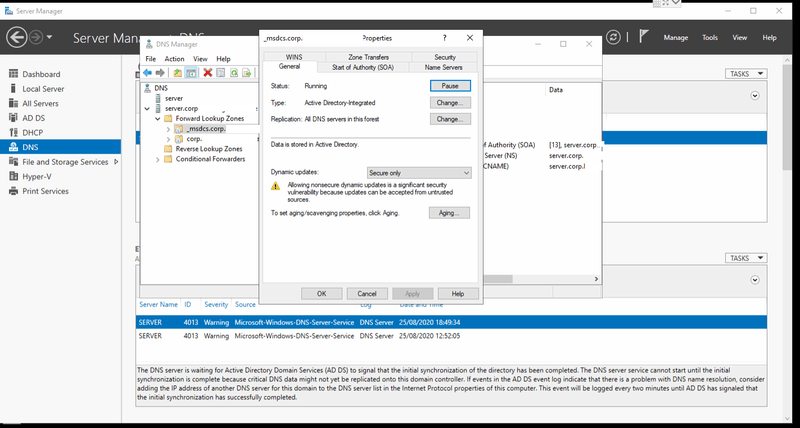The image size is (800, 428).
Task: Click the Aging... button
Action: [449, 213]
